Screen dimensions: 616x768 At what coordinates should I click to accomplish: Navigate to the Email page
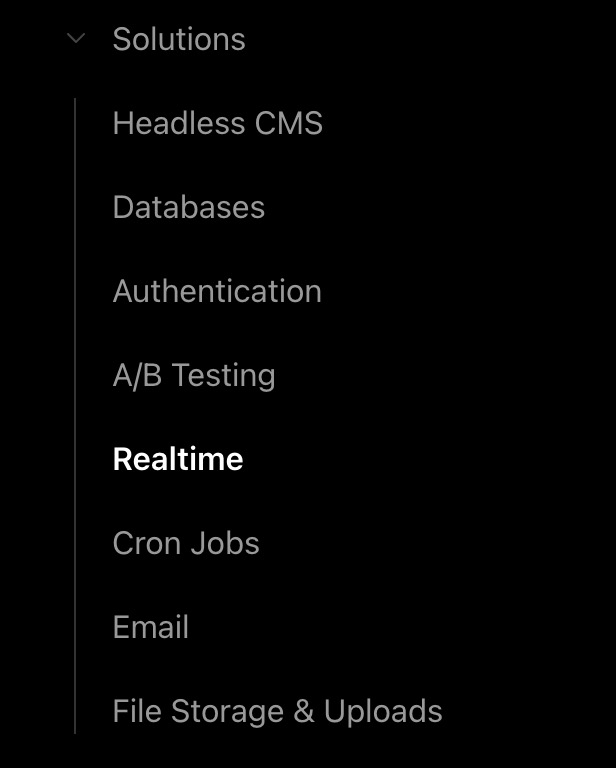151,627
